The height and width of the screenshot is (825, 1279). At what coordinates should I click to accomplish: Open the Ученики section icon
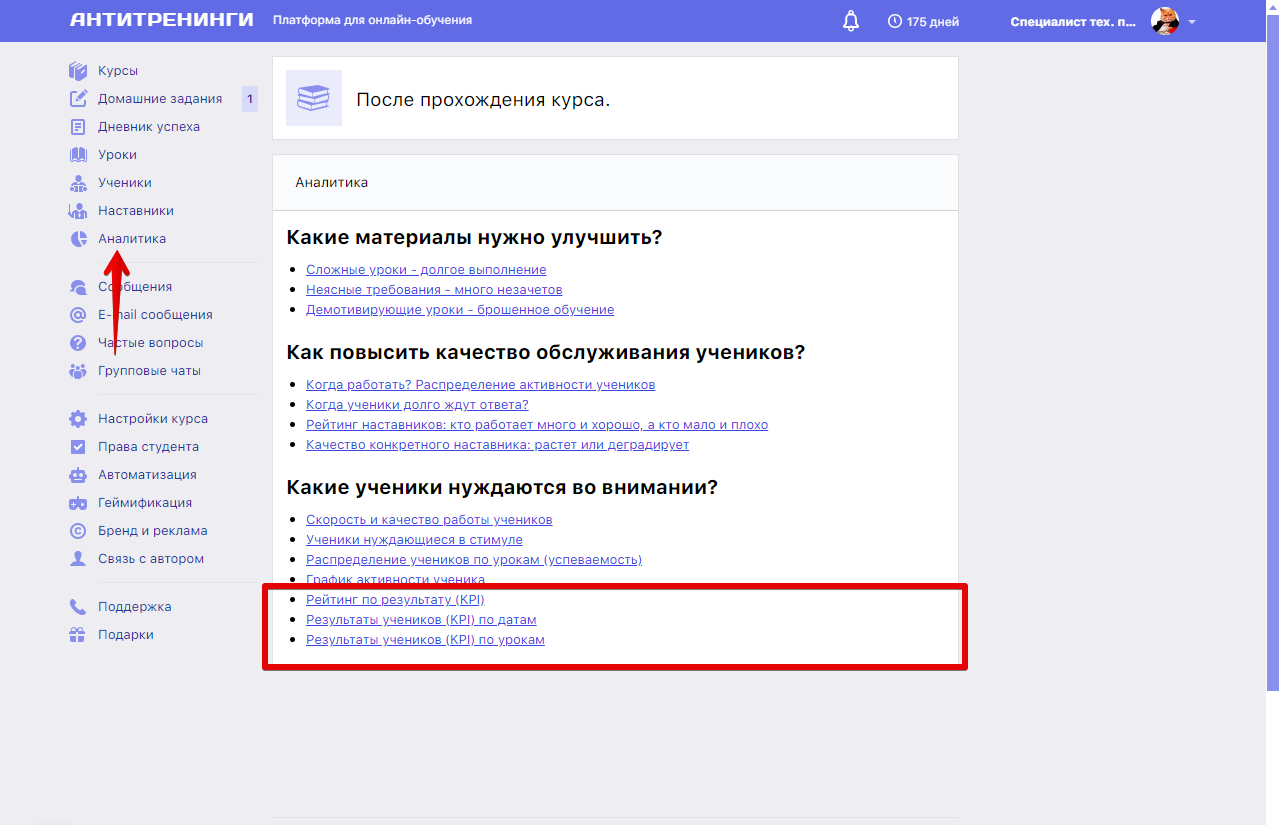click(x=79, y=182)
